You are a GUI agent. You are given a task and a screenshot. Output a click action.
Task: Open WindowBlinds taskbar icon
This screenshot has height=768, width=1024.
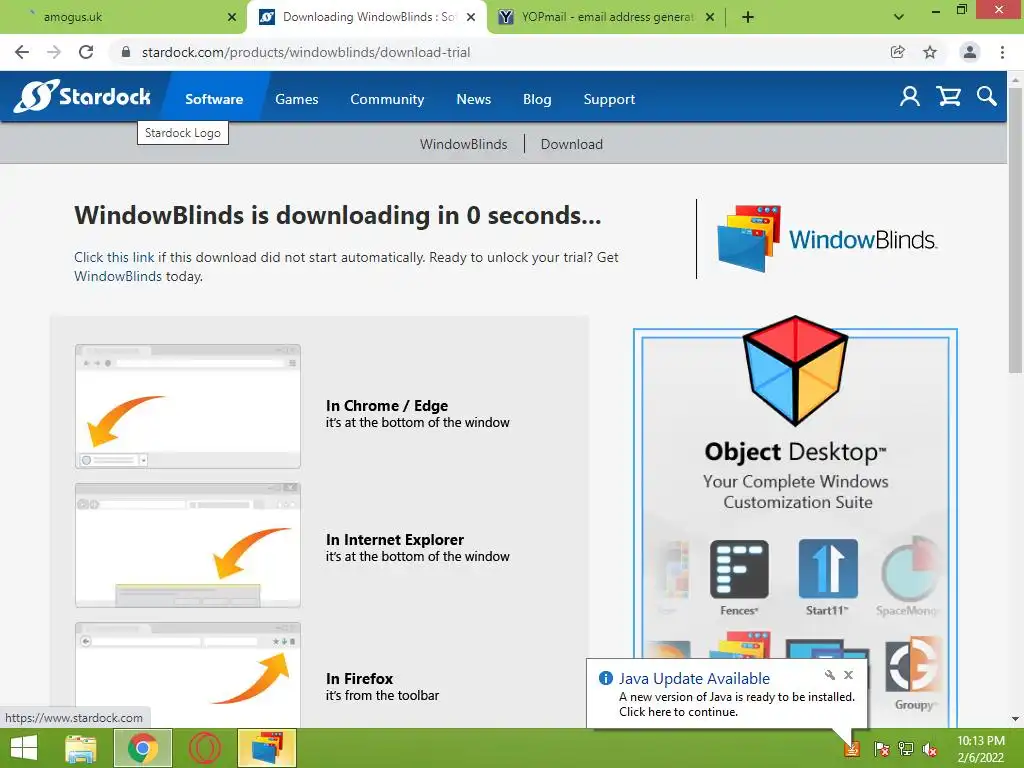[x=267, y=748]
